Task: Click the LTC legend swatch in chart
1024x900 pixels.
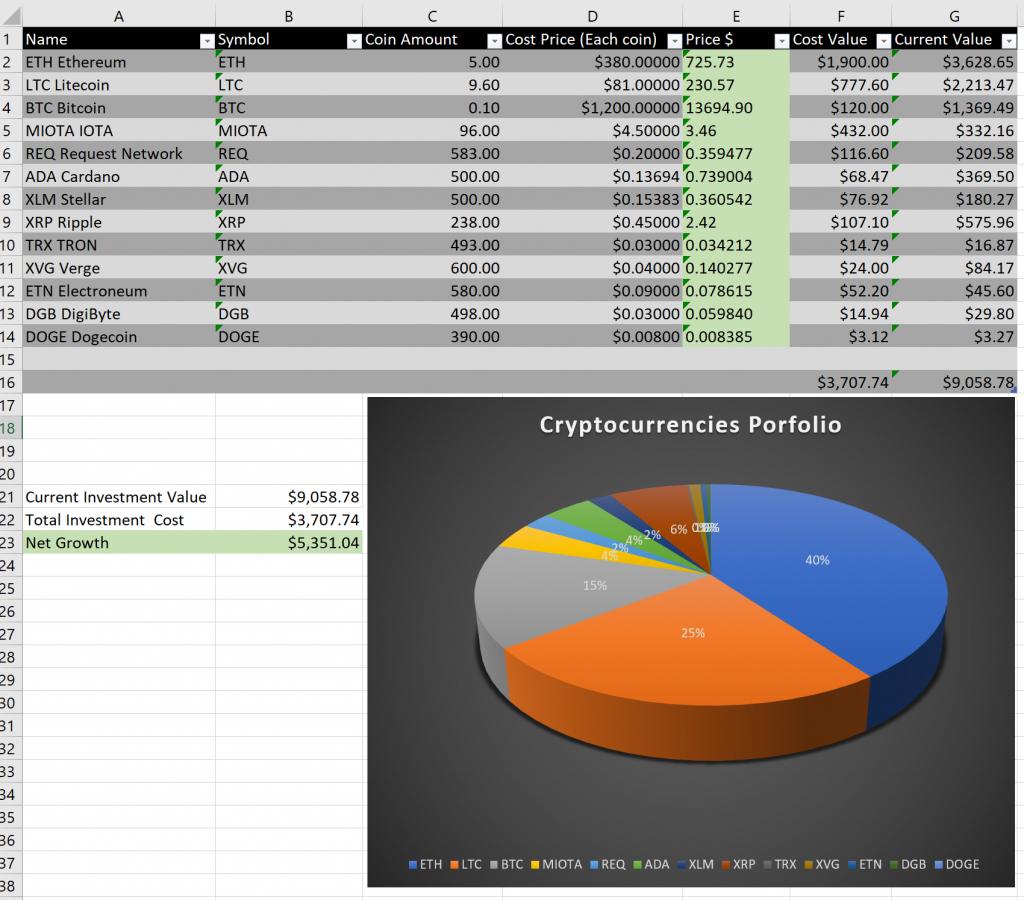Action: pos(455,865)
